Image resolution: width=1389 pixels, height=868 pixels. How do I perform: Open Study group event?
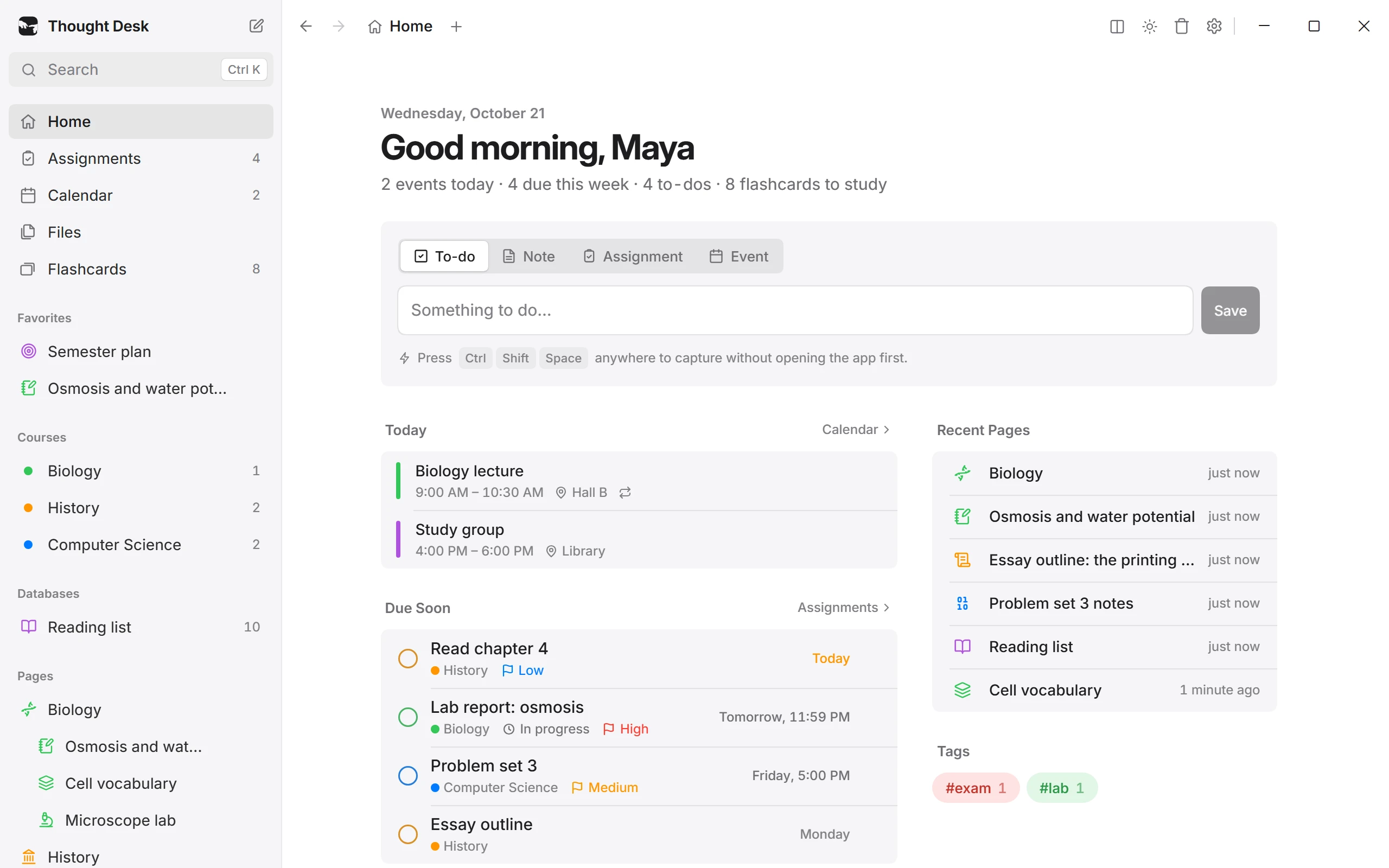(639, 540)
